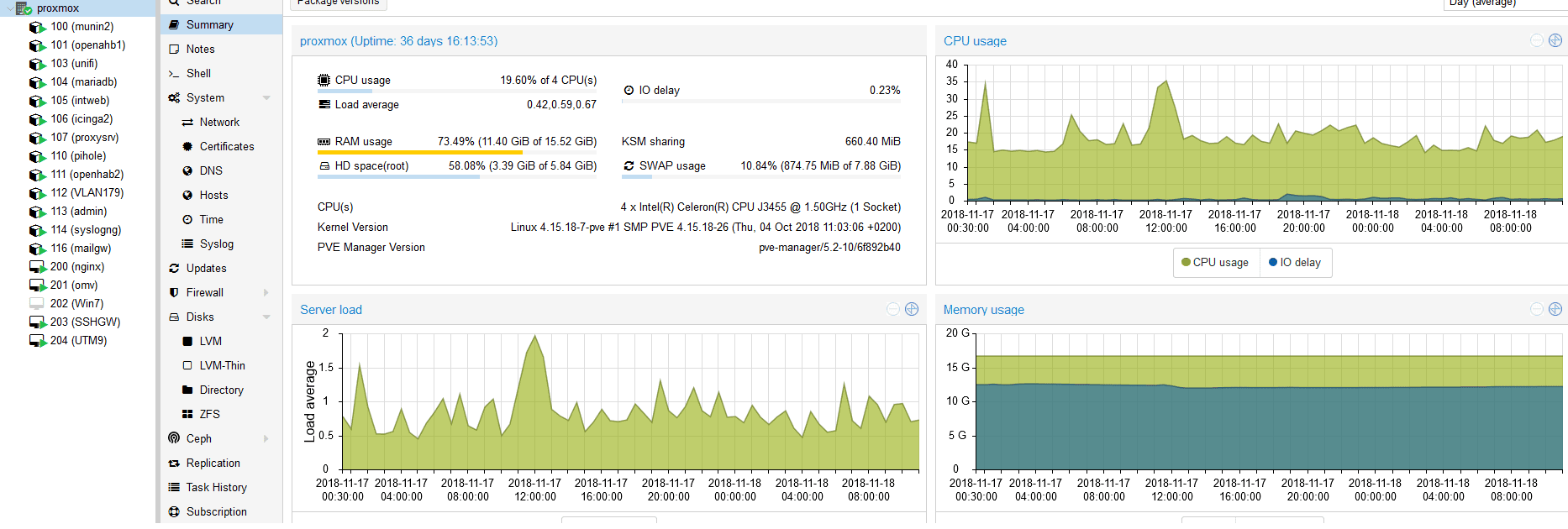Open the Firewall section
Image resolution: width=1568 pixels, height=529 pixels.
[x=205, y=293]
